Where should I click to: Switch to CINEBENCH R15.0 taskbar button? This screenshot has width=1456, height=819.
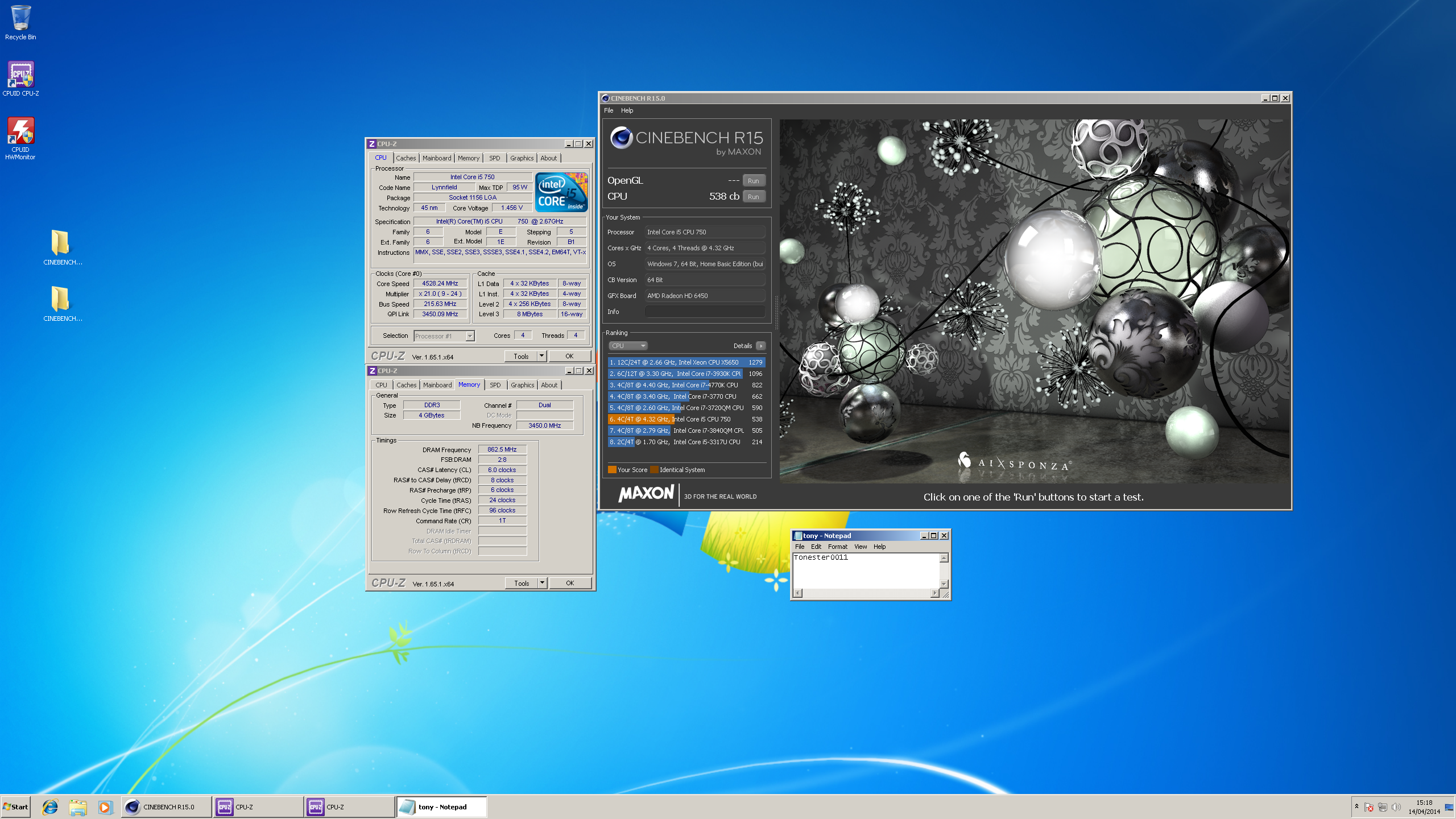166,806
